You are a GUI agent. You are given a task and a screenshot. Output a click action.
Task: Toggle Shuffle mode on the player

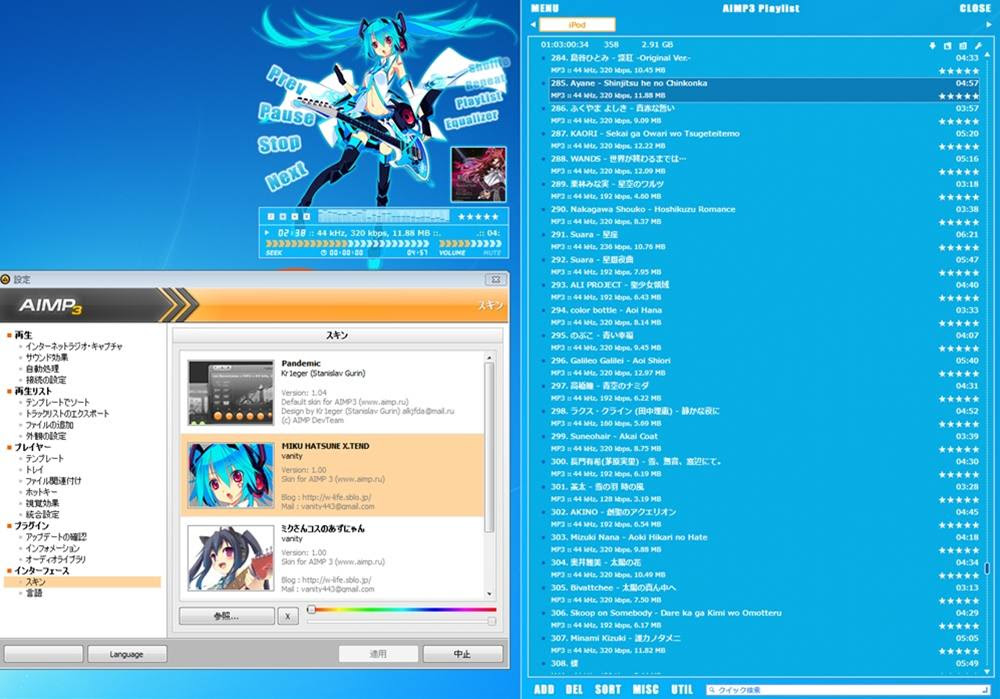click(x=490, y=64)
